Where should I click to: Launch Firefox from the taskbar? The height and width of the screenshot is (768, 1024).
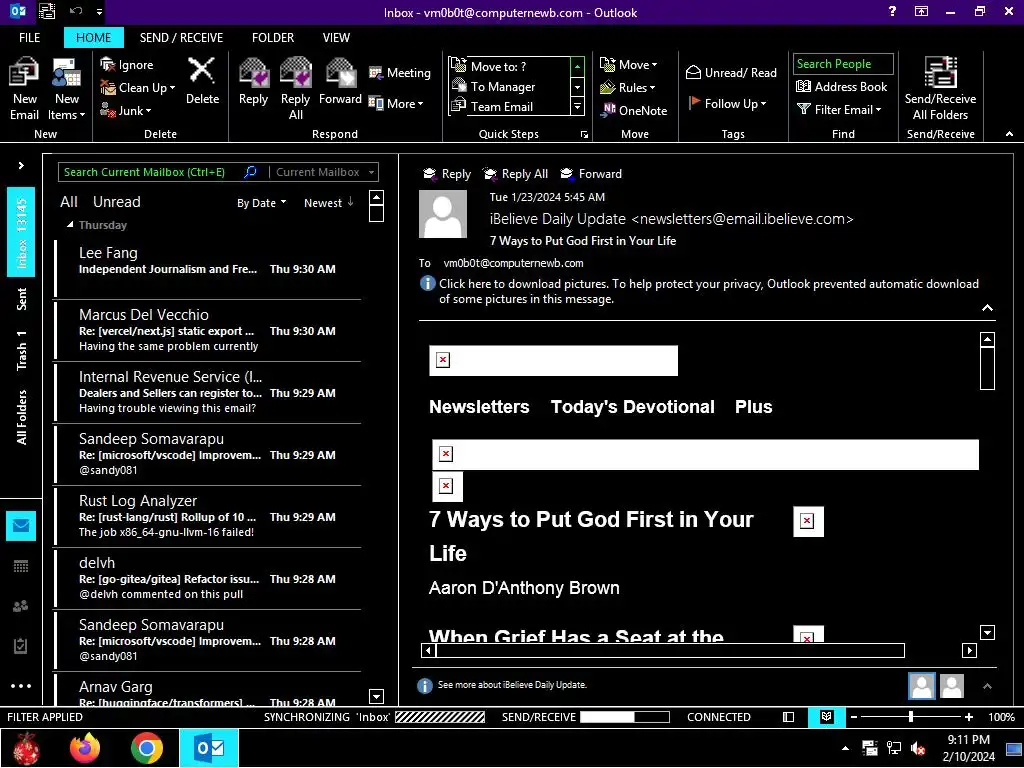85,748
